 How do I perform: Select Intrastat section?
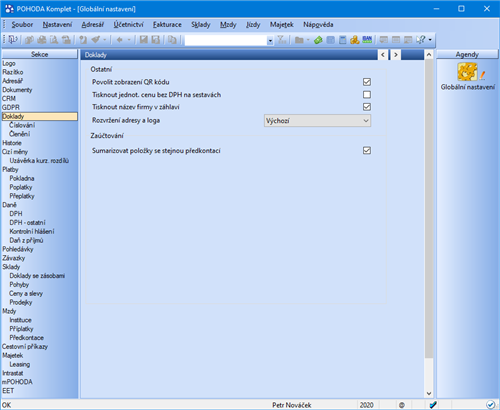13,373
